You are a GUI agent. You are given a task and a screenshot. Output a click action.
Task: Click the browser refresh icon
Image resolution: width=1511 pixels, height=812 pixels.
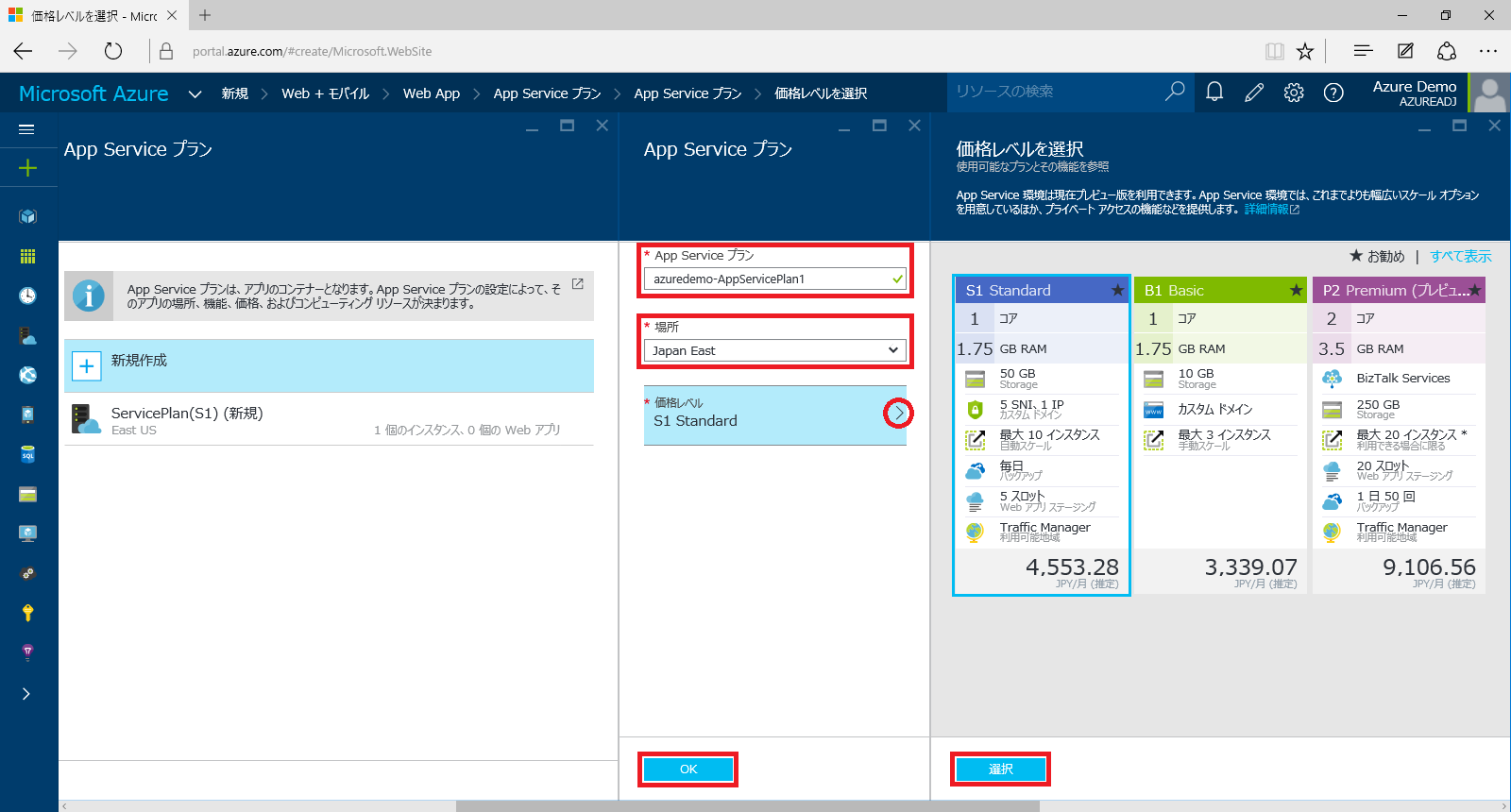(113, 51)
